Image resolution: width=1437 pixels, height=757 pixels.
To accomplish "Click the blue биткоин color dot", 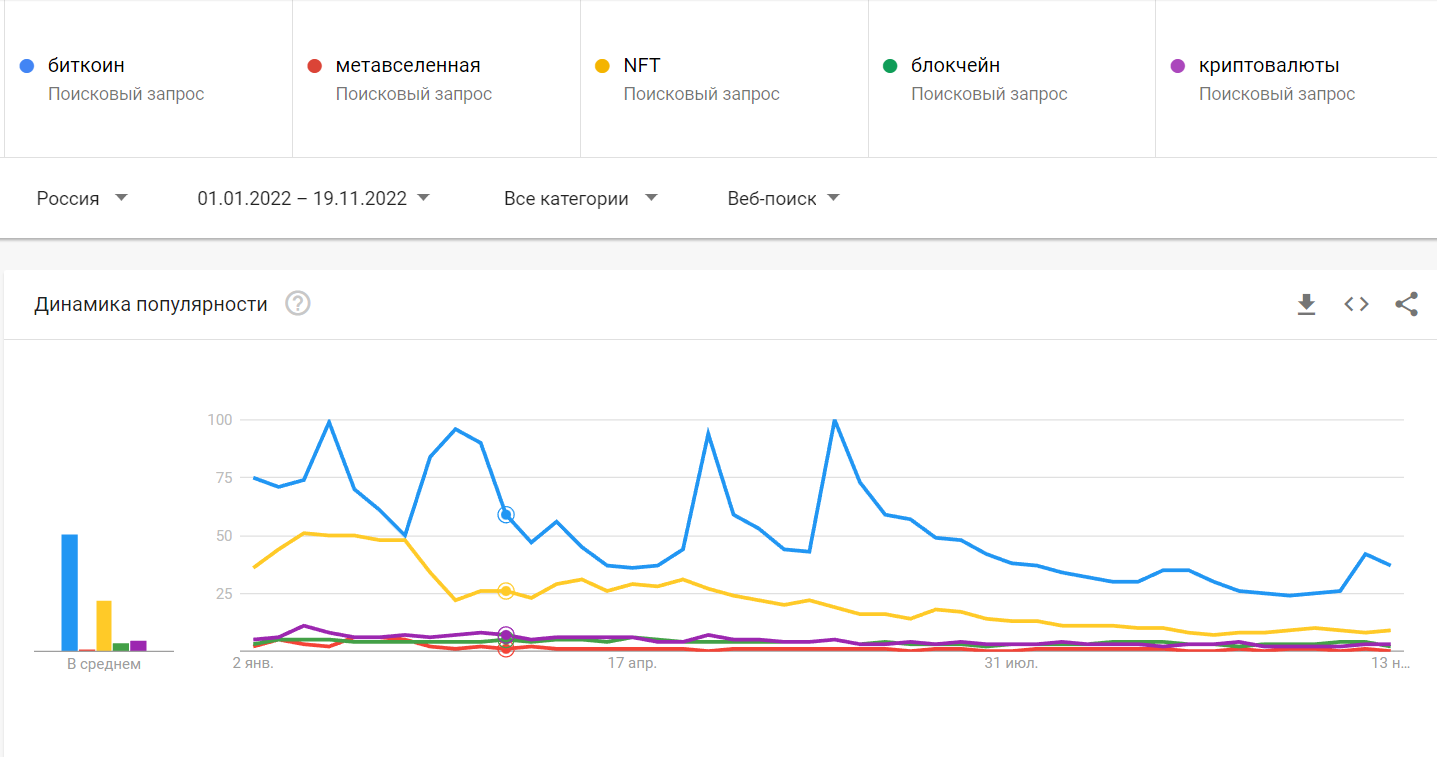I will (27, 66).
